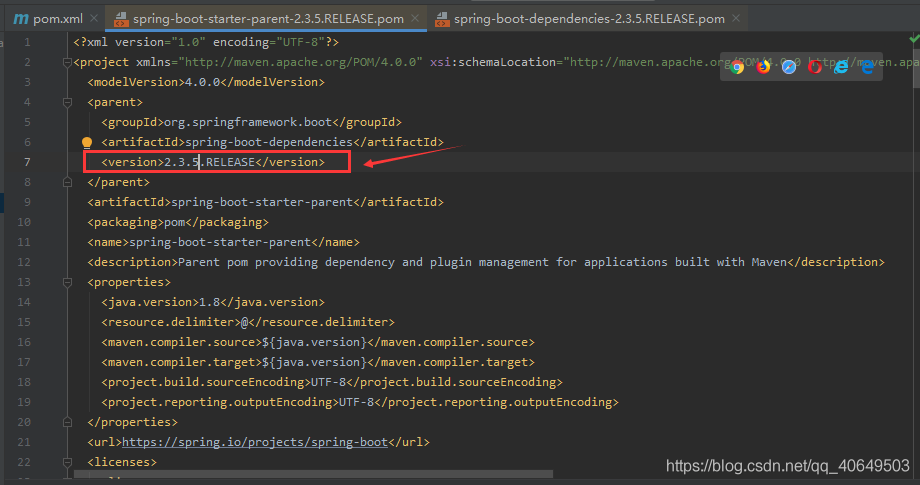Open file in Firefox browser
This screenshot has width=920, height=485.
tap(763, 67)
